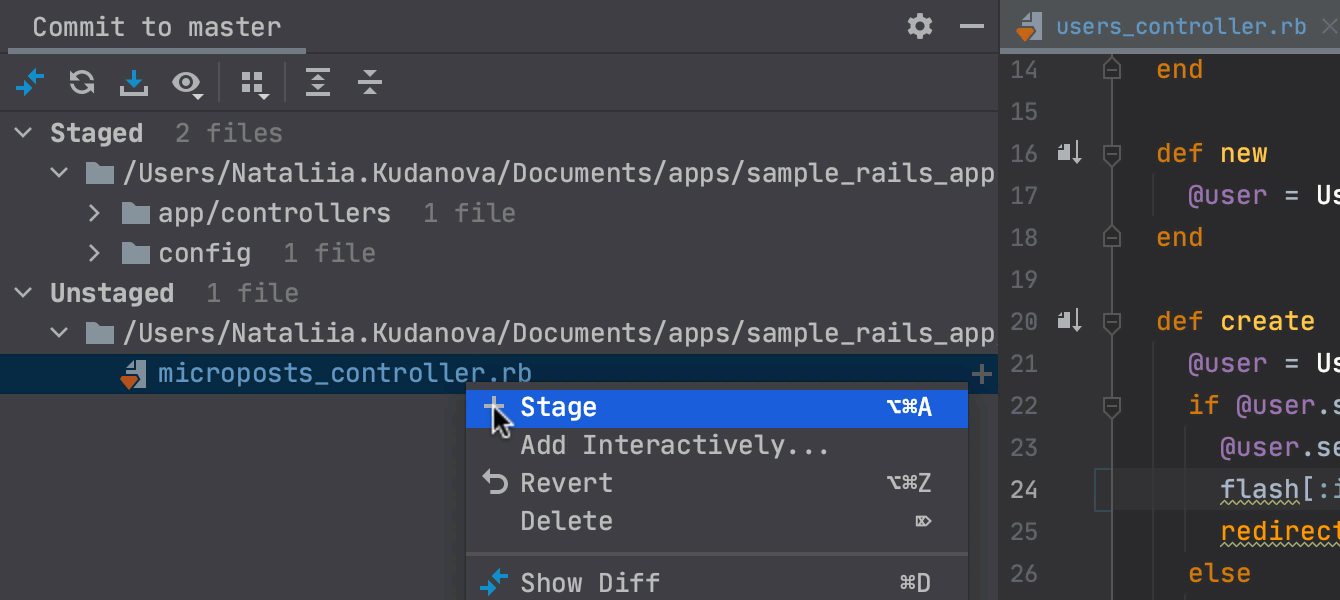Click the gutter change marker at line 16
Viewport: 1340px width, 600px height.
pyautogui.click(x=1068, y=153)
